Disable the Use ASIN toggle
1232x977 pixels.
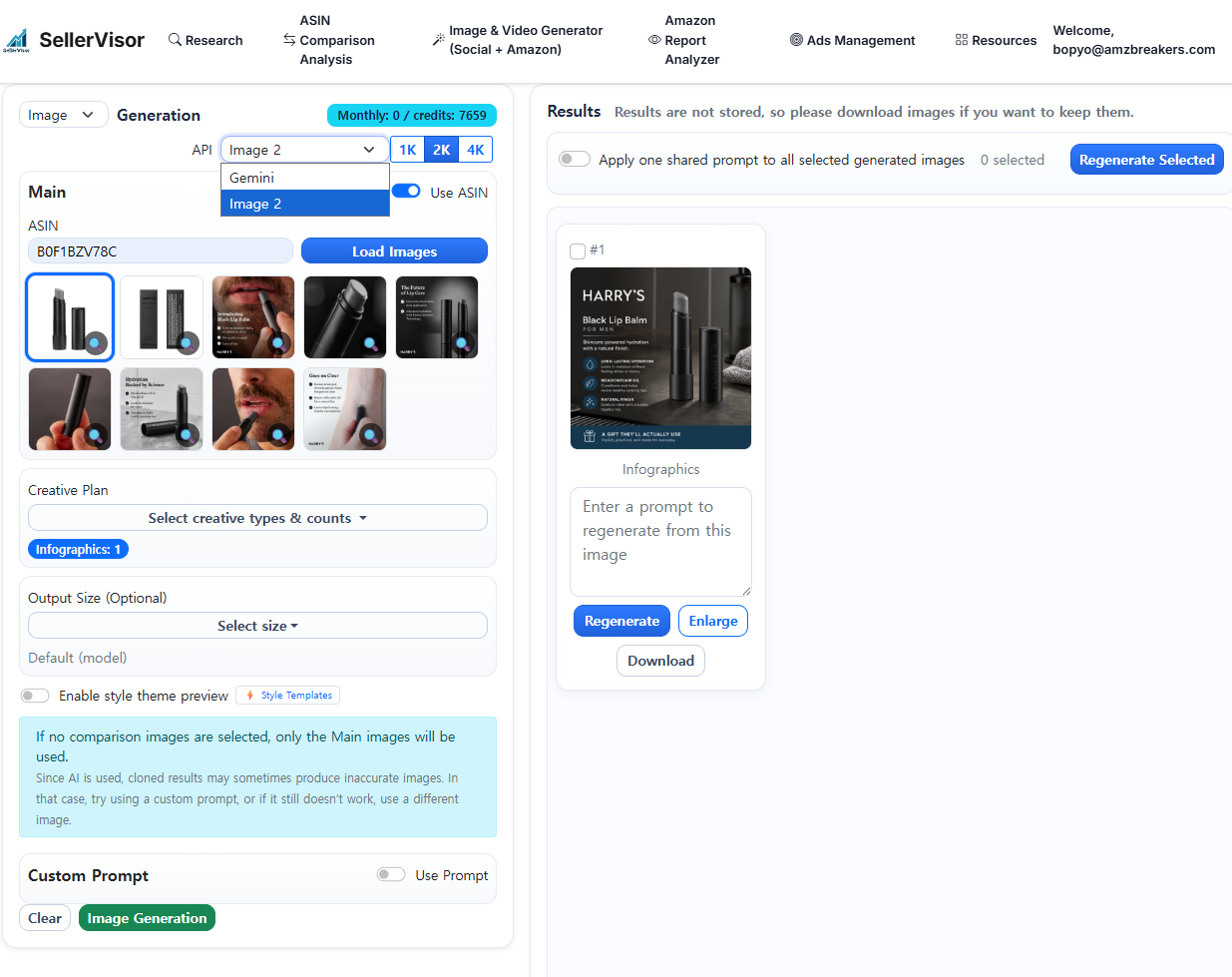pos(406,192)
